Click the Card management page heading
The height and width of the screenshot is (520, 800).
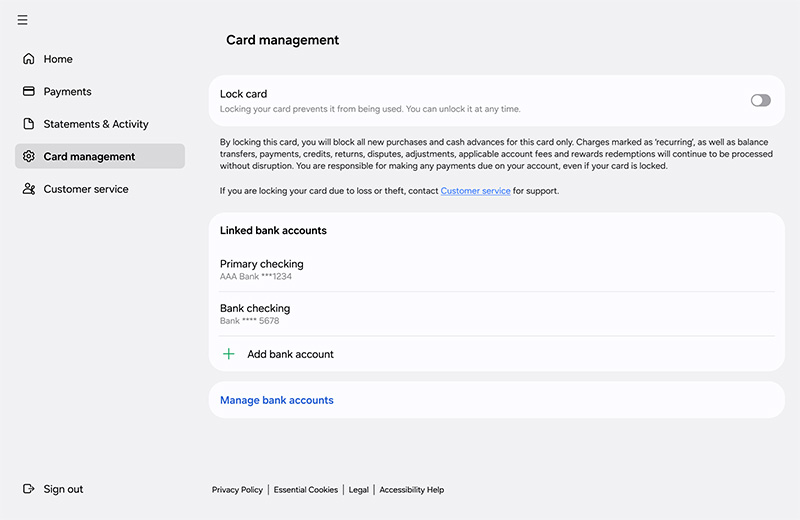click(283, 40)
